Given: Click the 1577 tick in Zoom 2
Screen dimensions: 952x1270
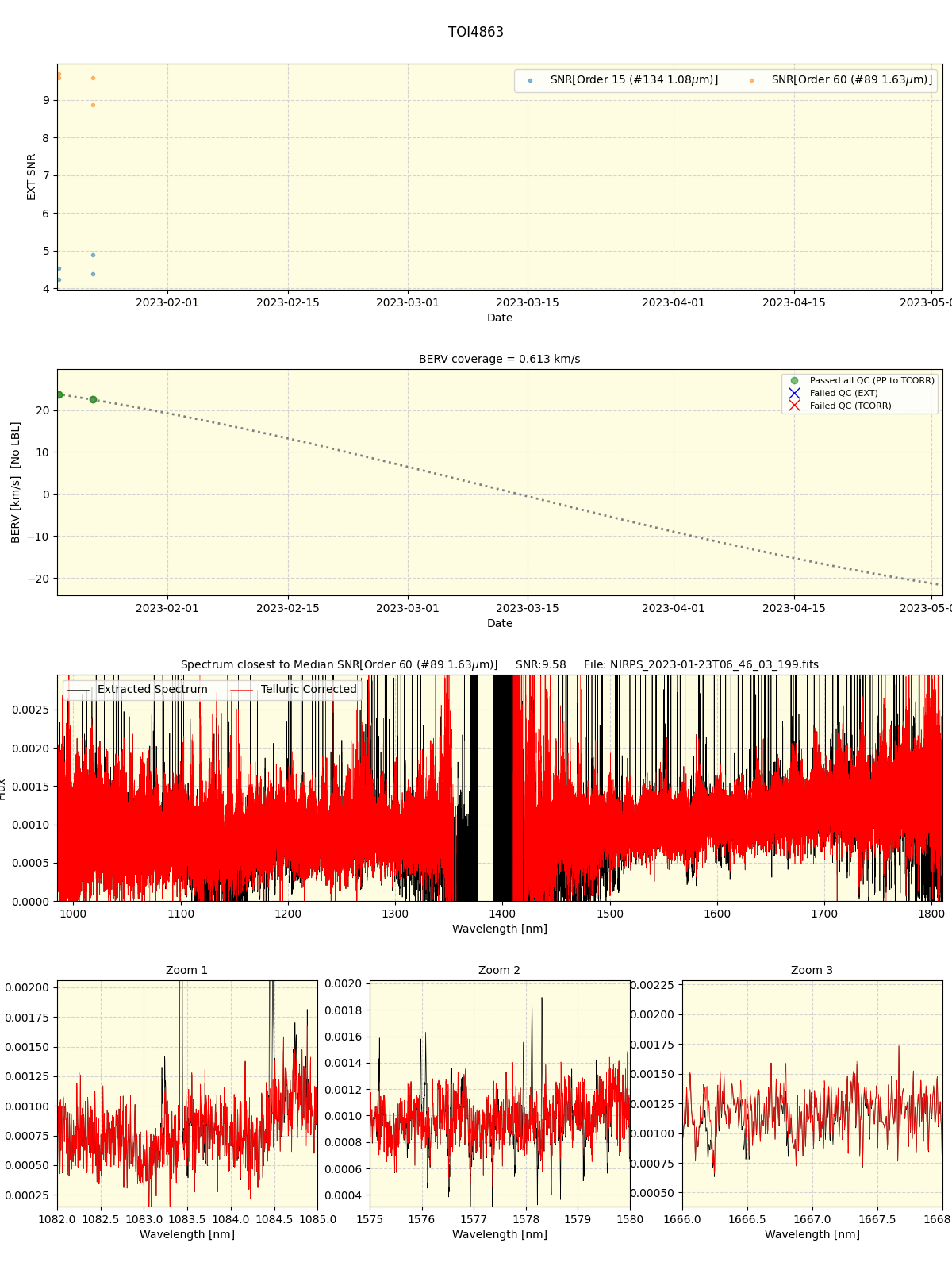Looking at the screenshot, I should click(x=474, y=1219).
